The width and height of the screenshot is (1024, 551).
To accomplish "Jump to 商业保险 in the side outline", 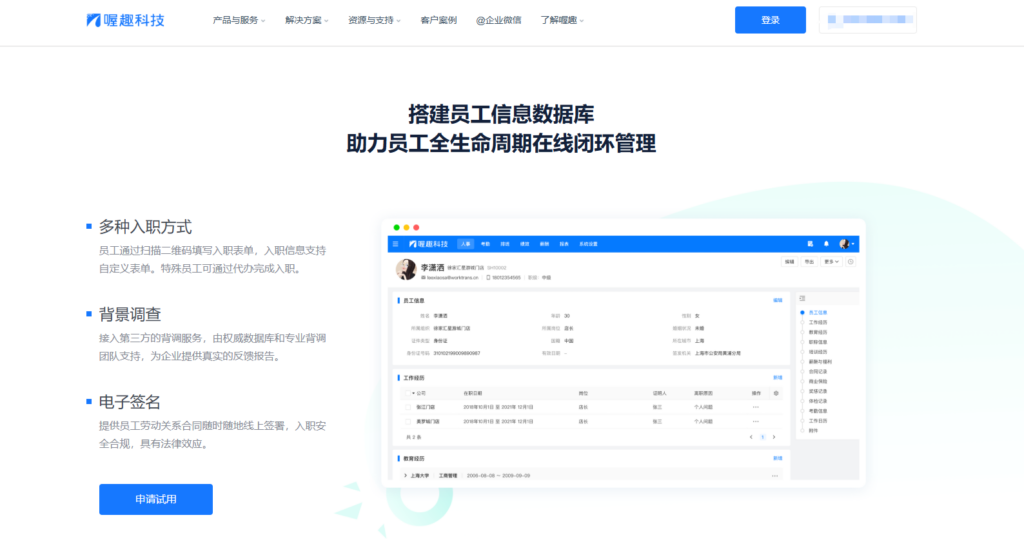I will 818,381.
